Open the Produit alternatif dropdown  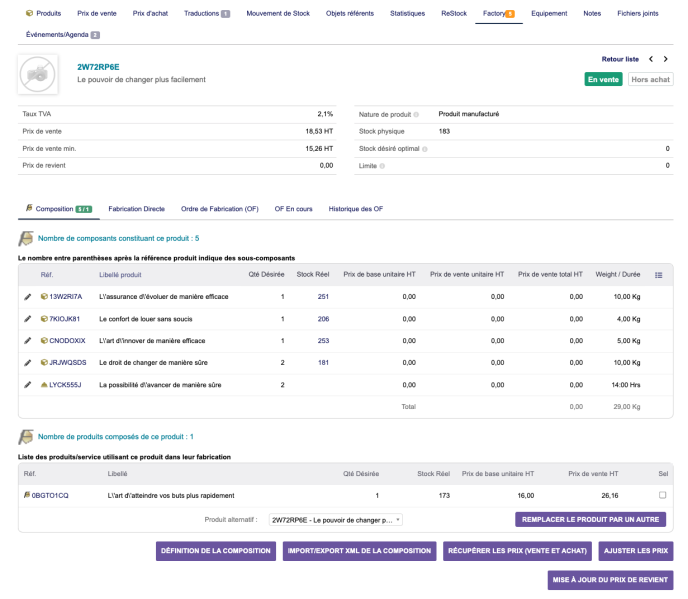click(336, 520)
